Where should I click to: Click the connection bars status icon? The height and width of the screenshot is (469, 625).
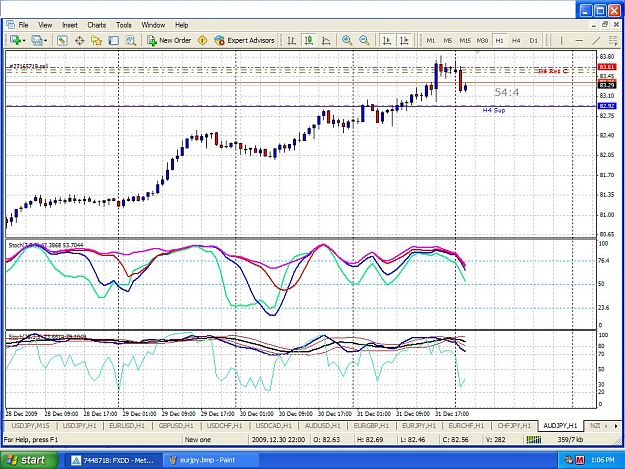coord(533,440)
